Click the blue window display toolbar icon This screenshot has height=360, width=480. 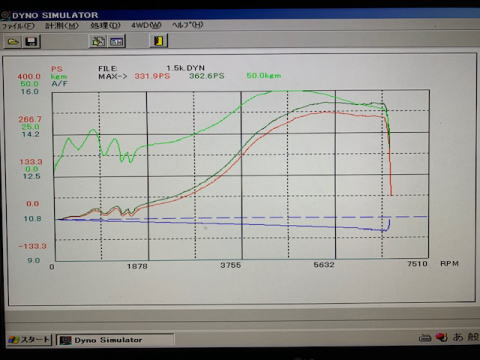[x=117, y=42]
